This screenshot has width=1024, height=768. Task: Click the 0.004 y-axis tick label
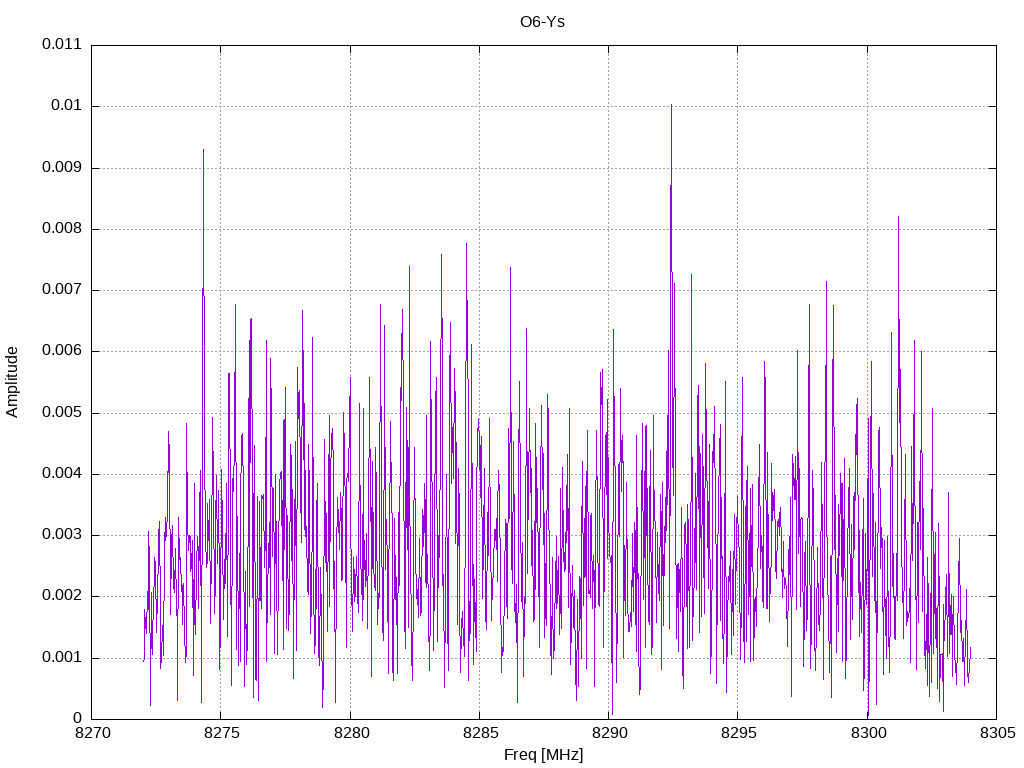tap(62, 473)
